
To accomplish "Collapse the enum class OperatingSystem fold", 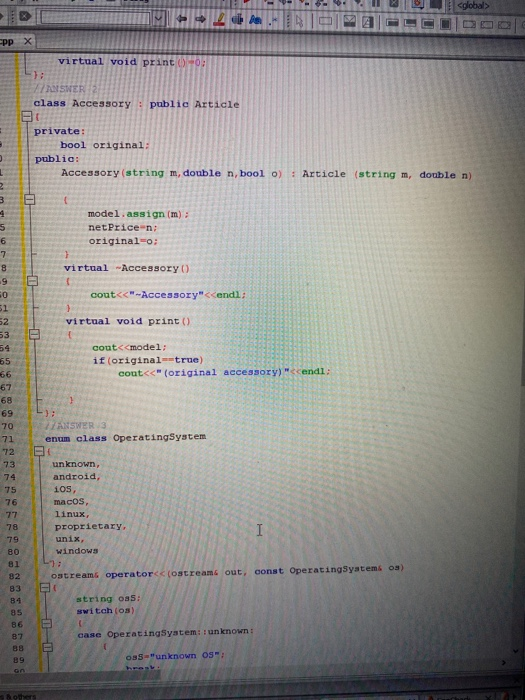I will [x=40, y=451].
